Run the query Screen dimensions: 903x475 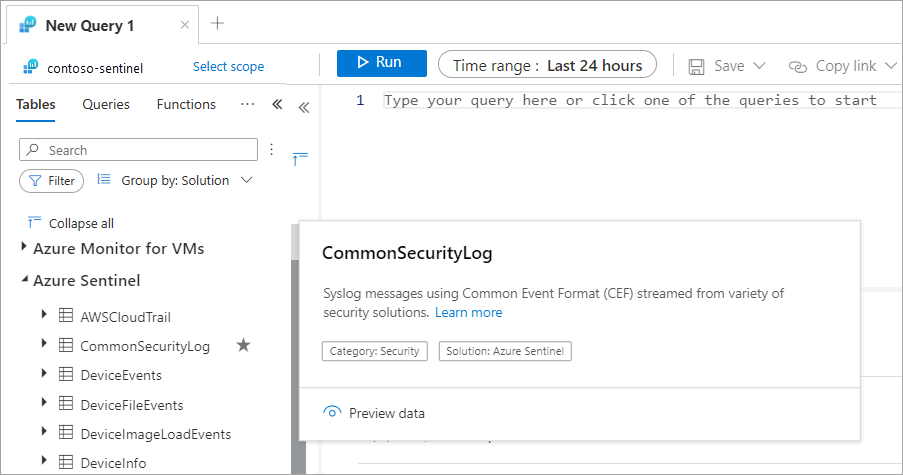point(381,63)
